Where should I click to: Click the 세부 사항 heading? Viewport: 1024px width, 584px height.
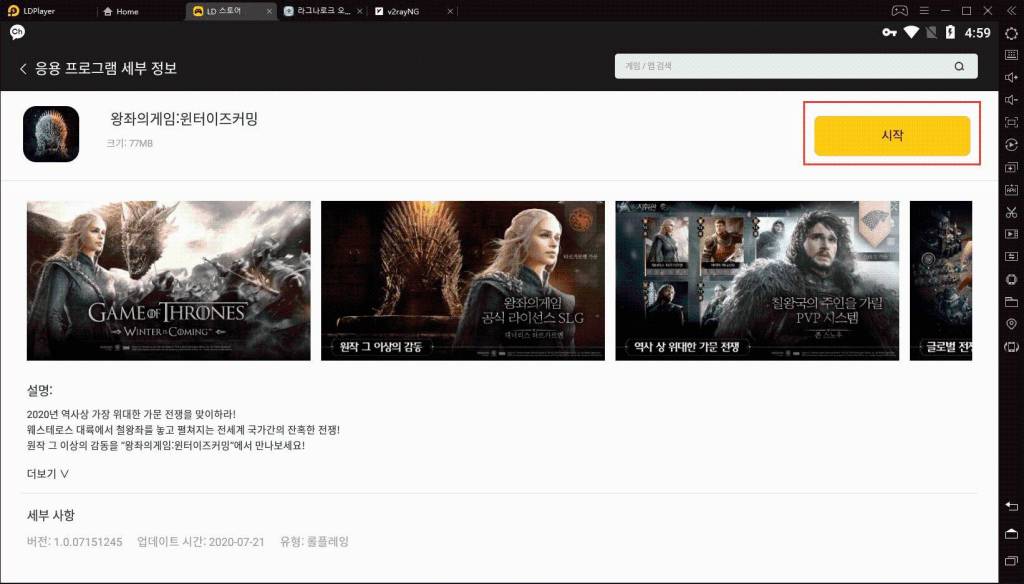51,515
